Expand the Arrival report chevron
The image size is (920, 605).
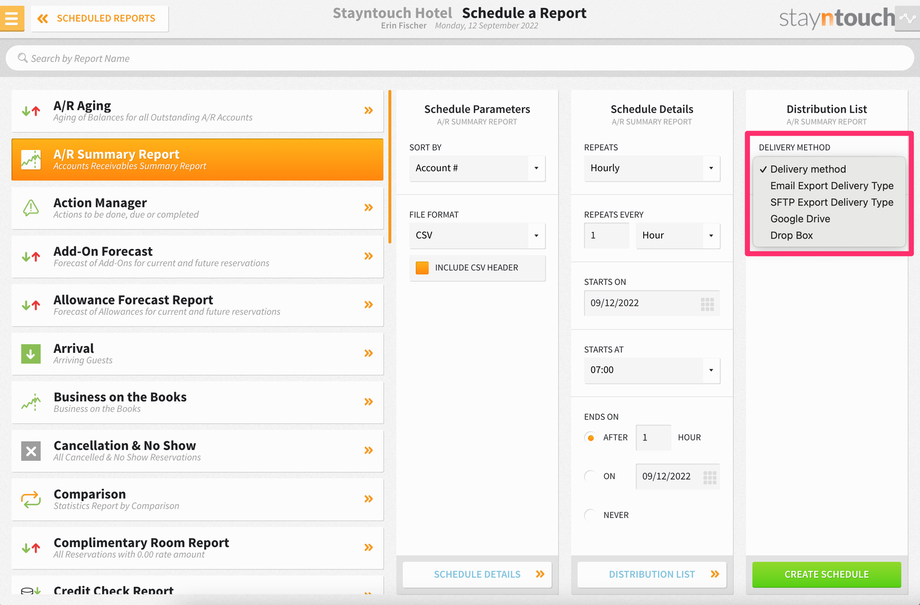point(368,353)
